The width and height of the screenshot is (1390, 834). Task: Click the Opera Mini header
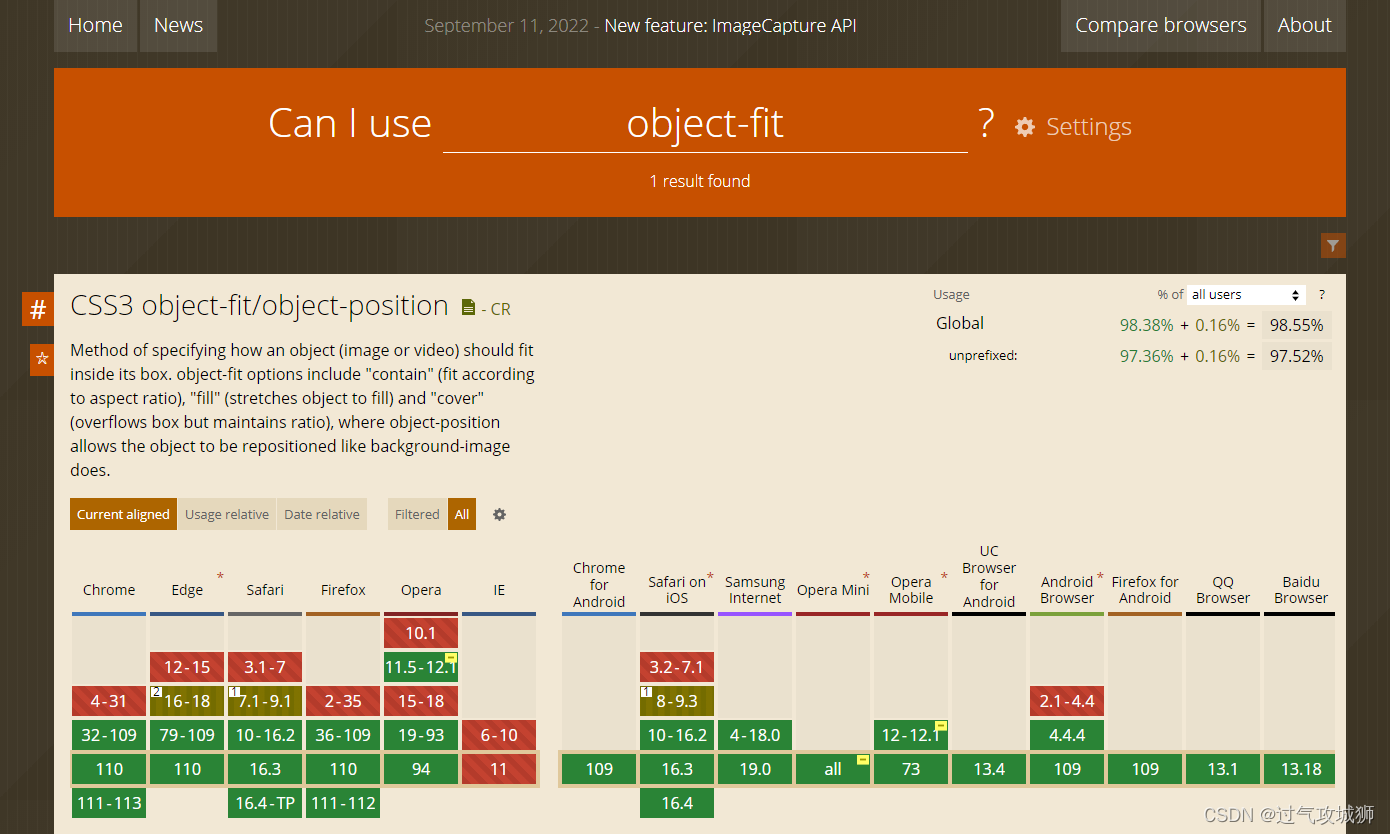pos(833,590)
